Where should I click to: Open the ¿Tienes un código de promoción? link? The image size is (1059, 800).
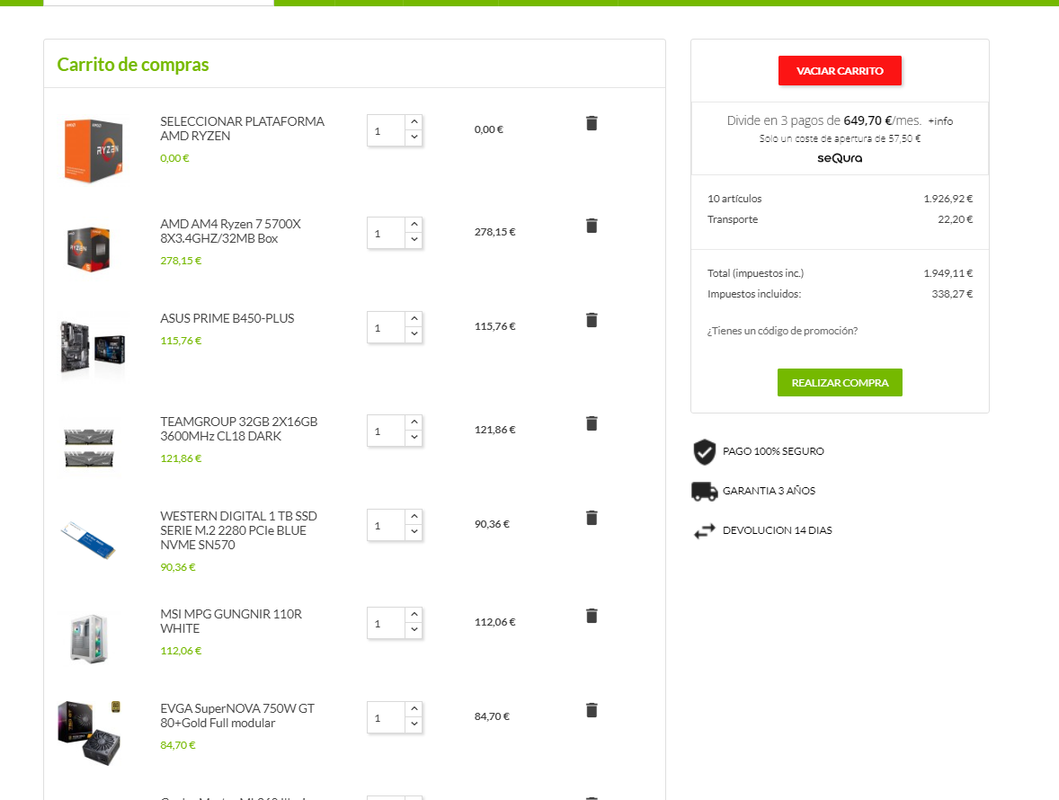pyautogui.click(x=782, y=331)
